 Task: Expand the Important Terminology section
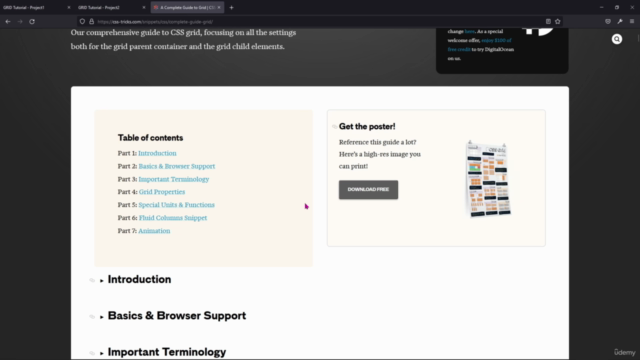click(102, 353)
